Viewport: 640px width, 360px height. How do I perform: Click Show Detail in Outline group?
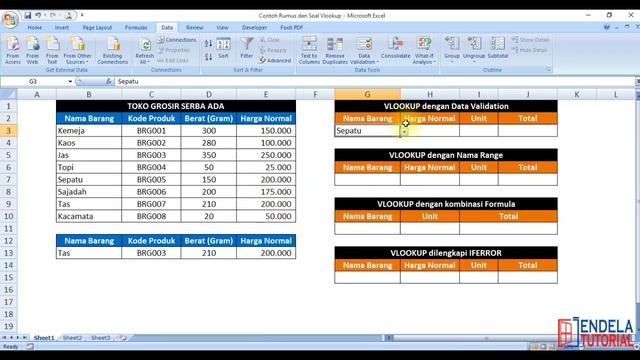tap(530, 40)
